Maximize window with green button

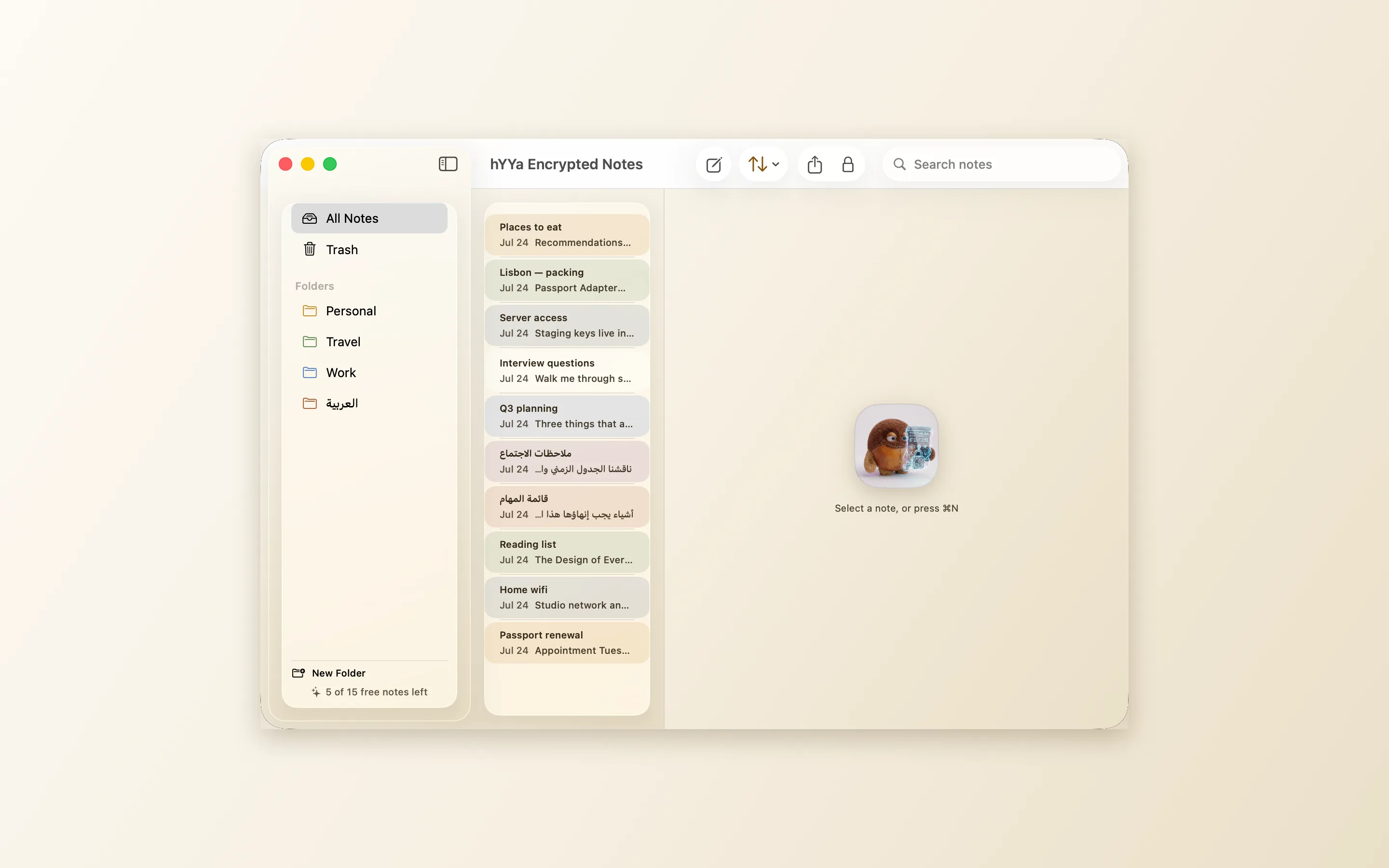pos(330,164)
